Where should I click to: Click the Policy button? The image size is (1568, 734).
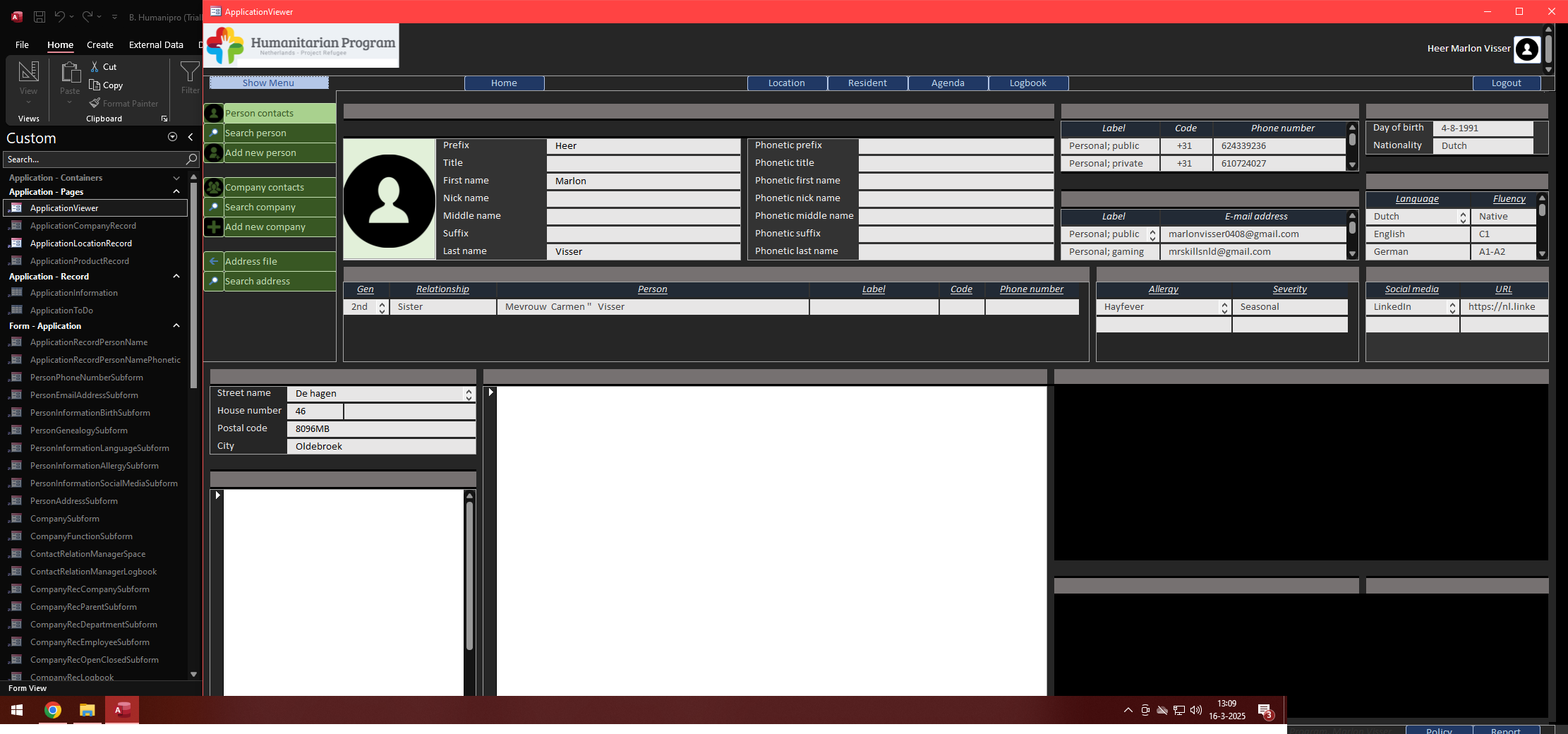click(1439, 730)
